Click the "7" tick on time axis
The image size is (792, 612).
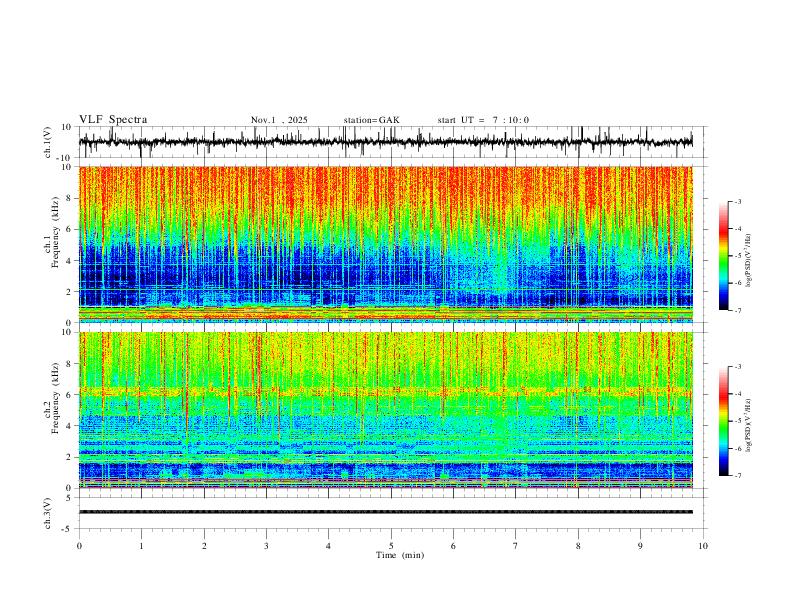(x=515, y=546)
